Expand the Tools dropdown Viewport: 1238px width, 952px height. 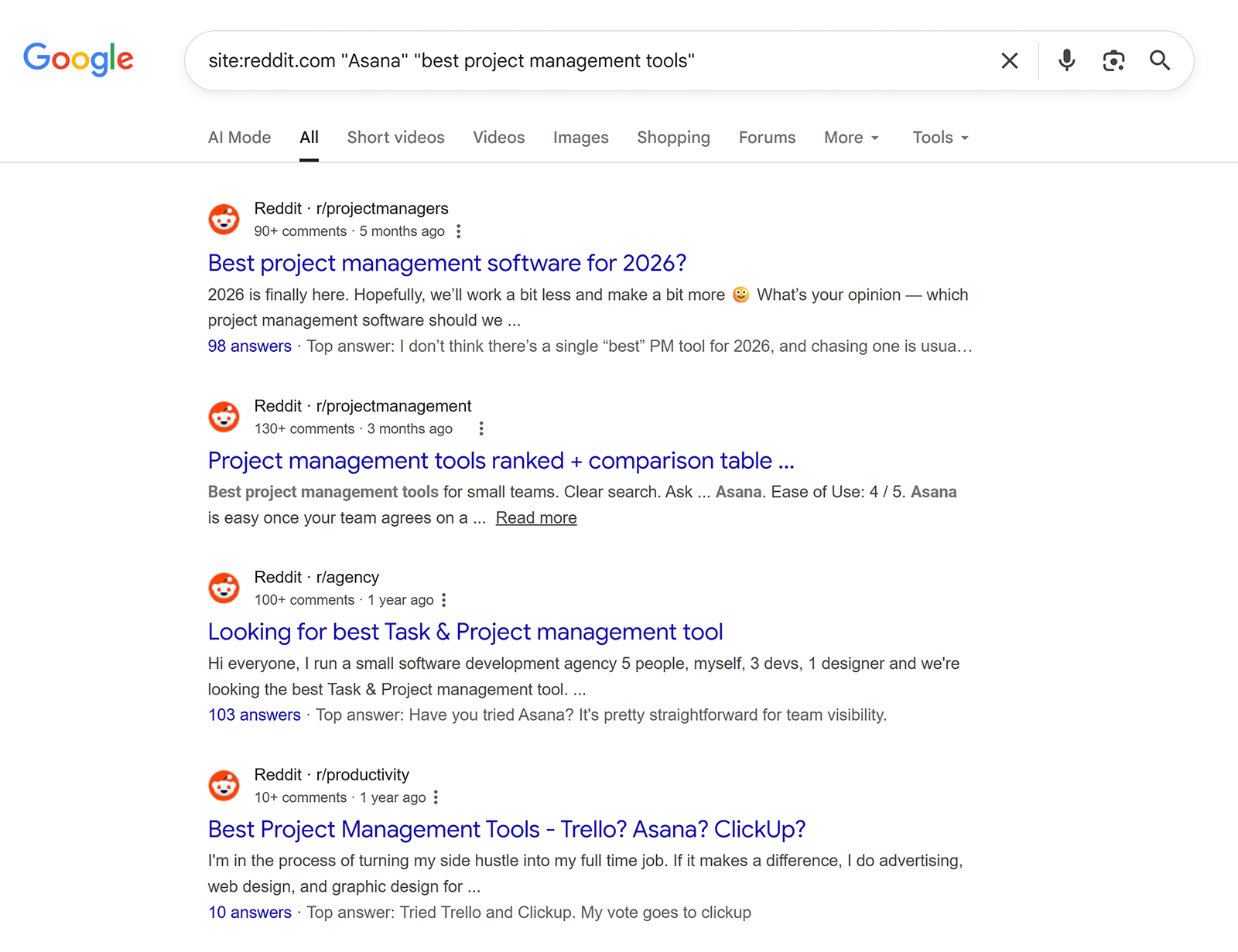tap(940, 138)
